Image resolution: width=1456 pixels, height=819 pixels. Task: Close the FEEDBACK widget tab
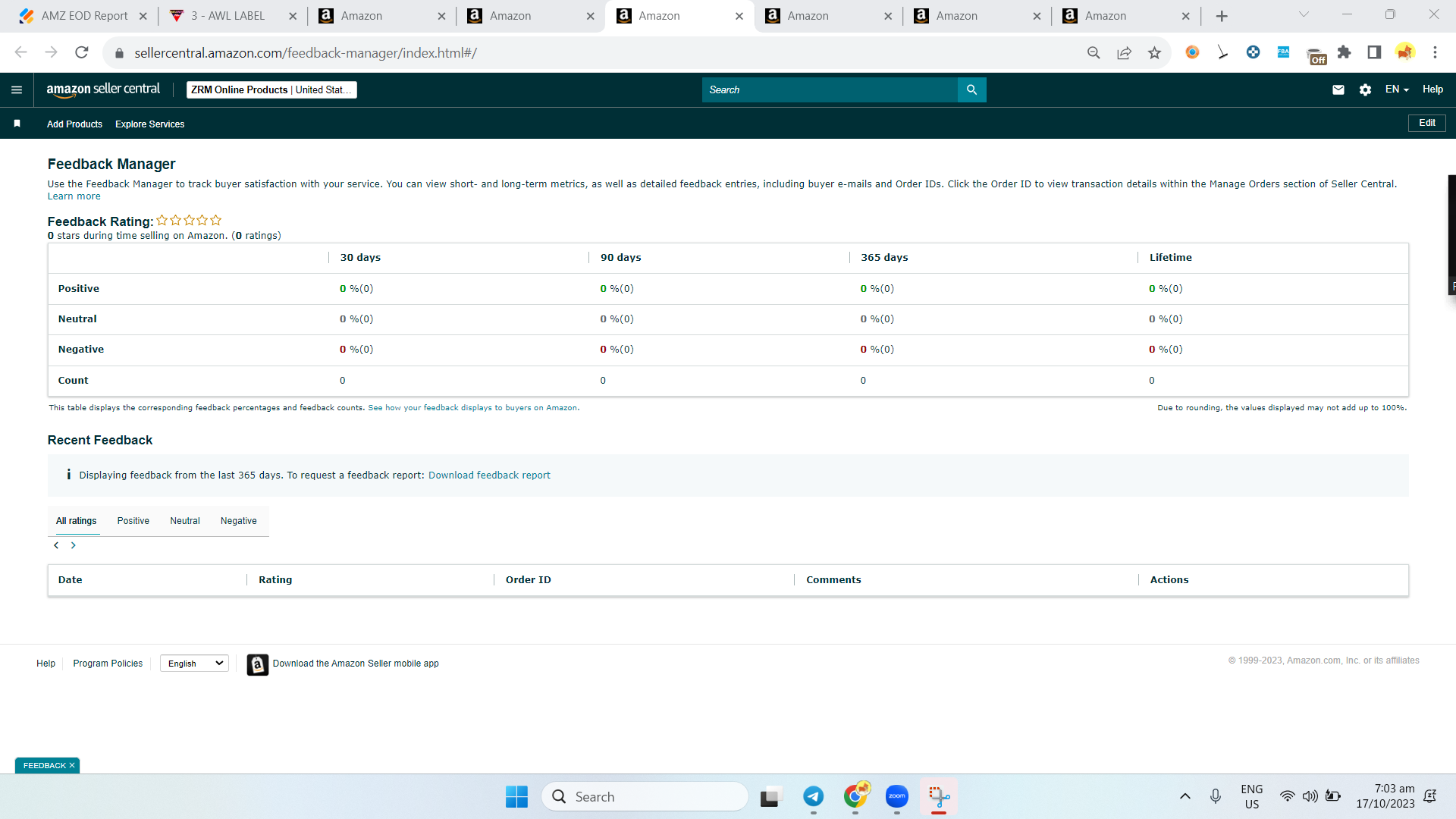(72, 766)
